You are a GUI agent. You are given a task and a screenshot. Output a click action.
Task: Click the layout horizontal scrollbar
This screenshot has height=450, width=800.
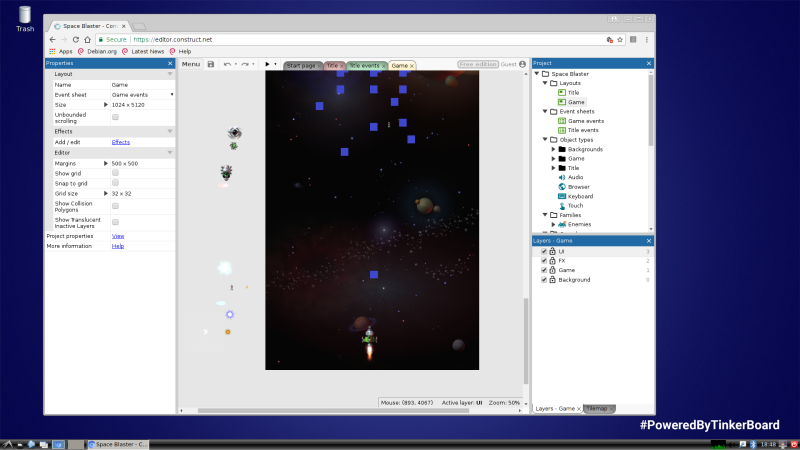click(x=333, y=410)
